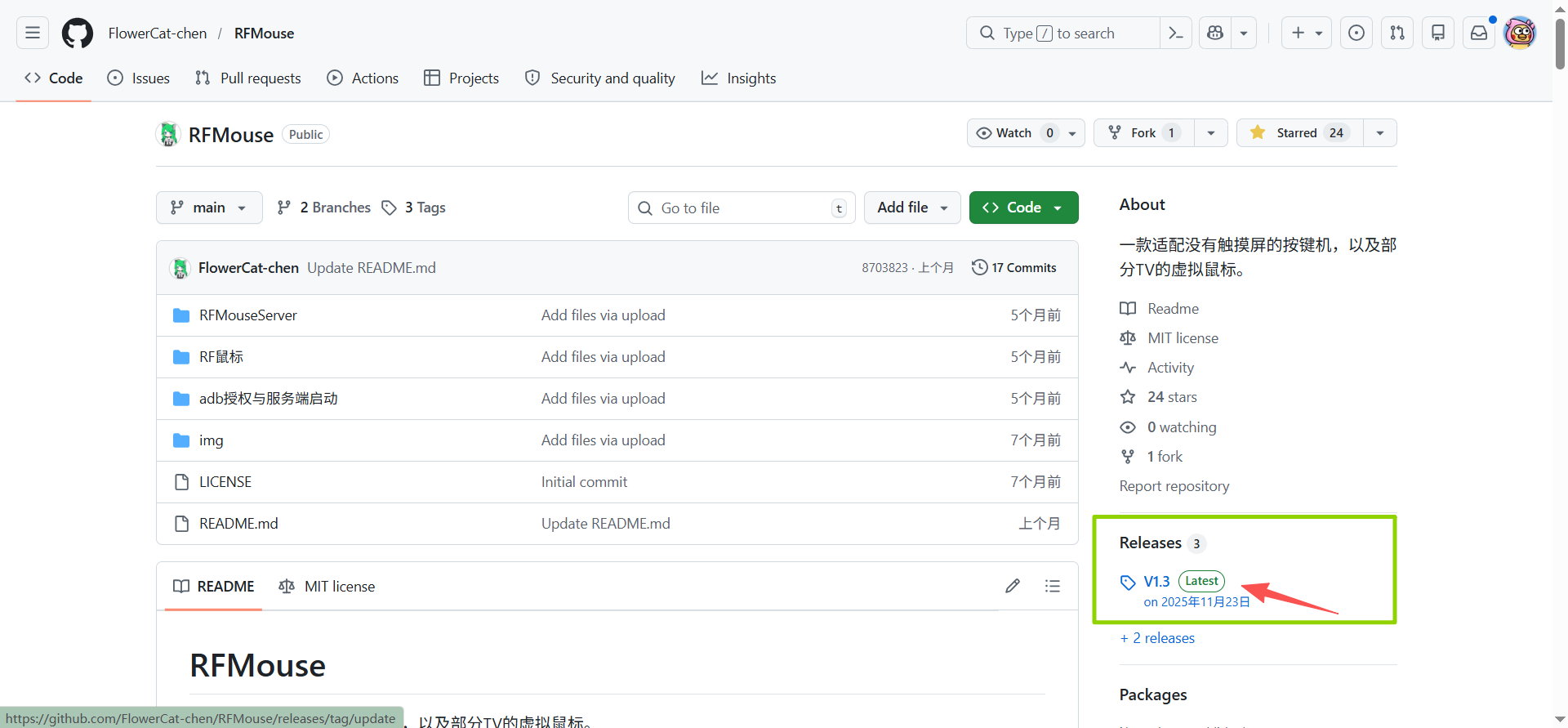Open commit 8703823 hash link
The width and height of the screenshot is (1568, 728).
884,268
